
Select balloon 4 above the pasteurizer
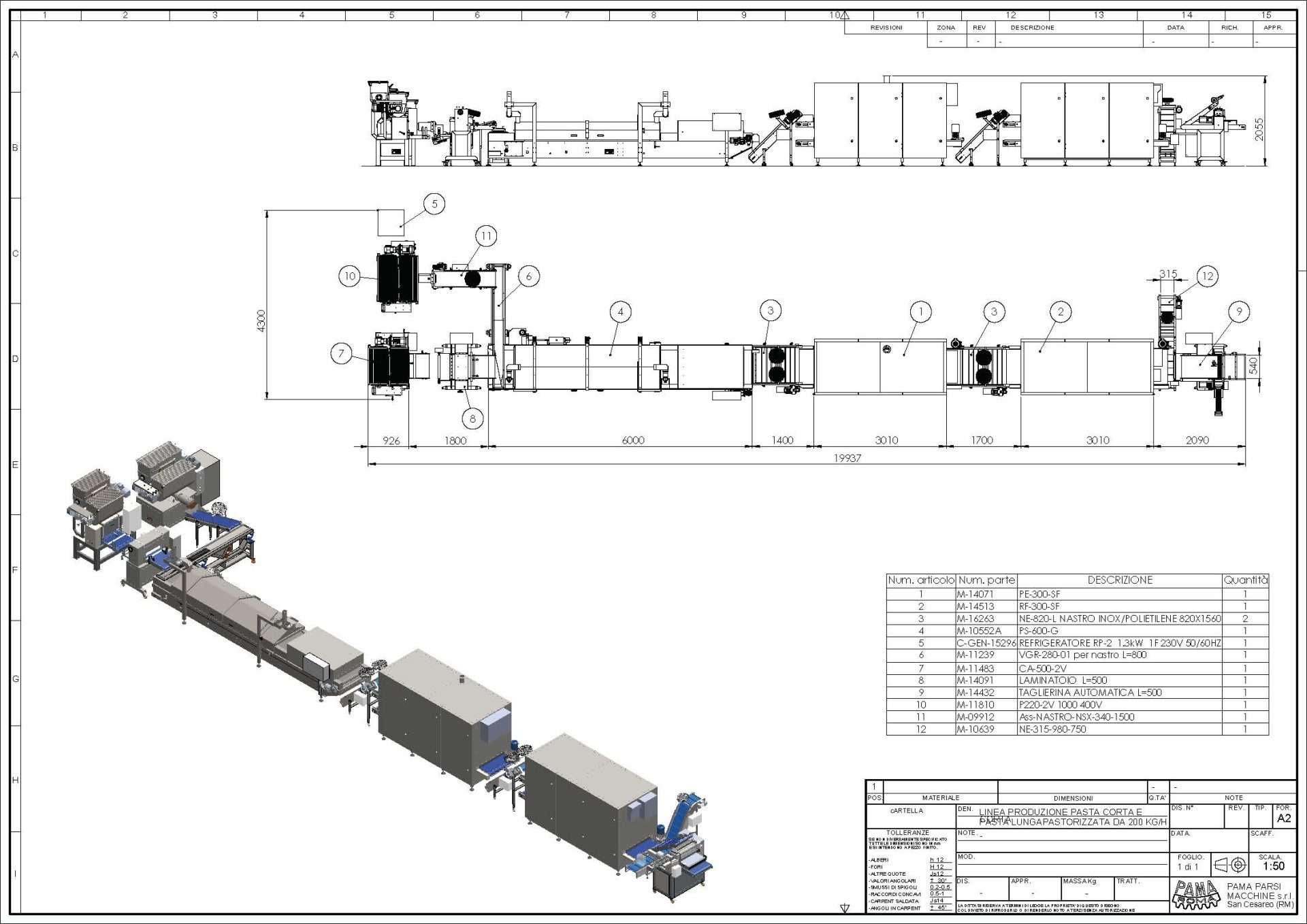click(620, 312)
